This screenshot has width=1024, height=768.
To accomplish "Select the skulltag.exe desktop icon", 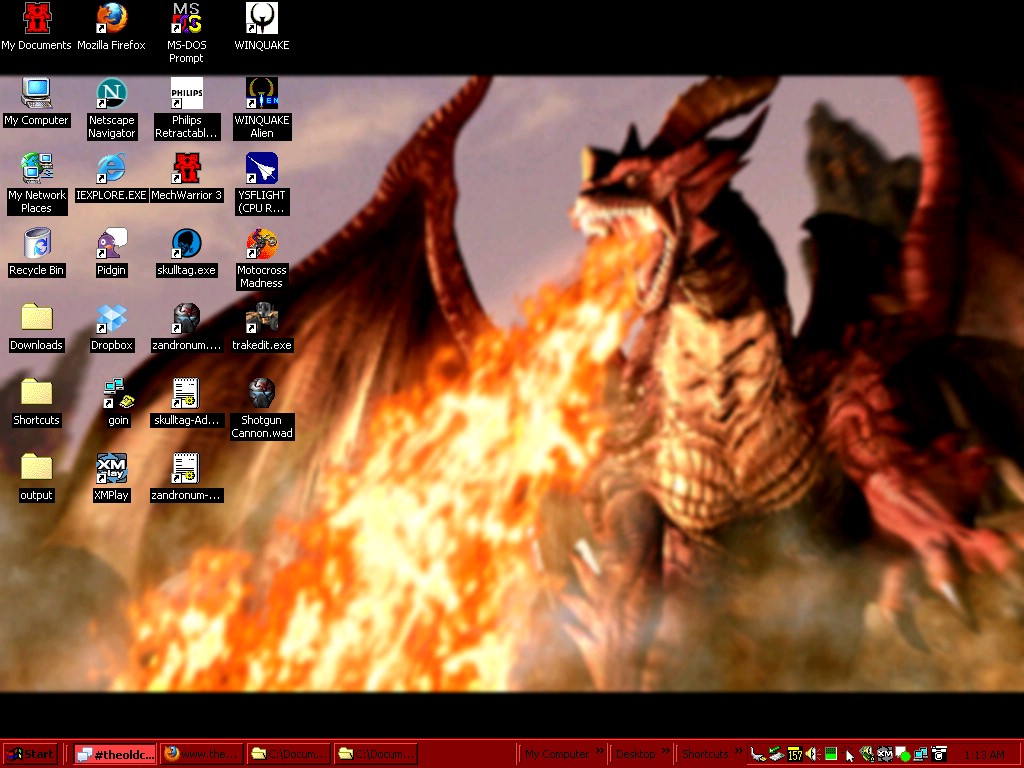I will click(186, 243).
